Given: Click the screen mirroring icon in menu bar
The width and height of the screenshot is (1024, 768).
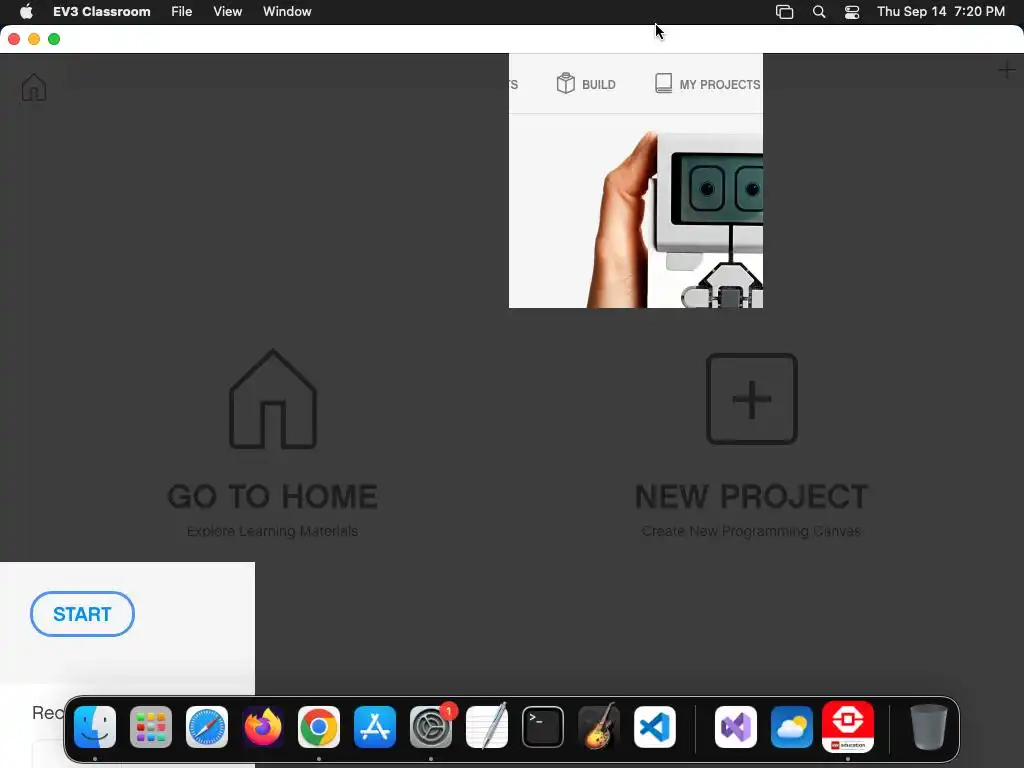Looking at the screenshot, I should [784, 12].
